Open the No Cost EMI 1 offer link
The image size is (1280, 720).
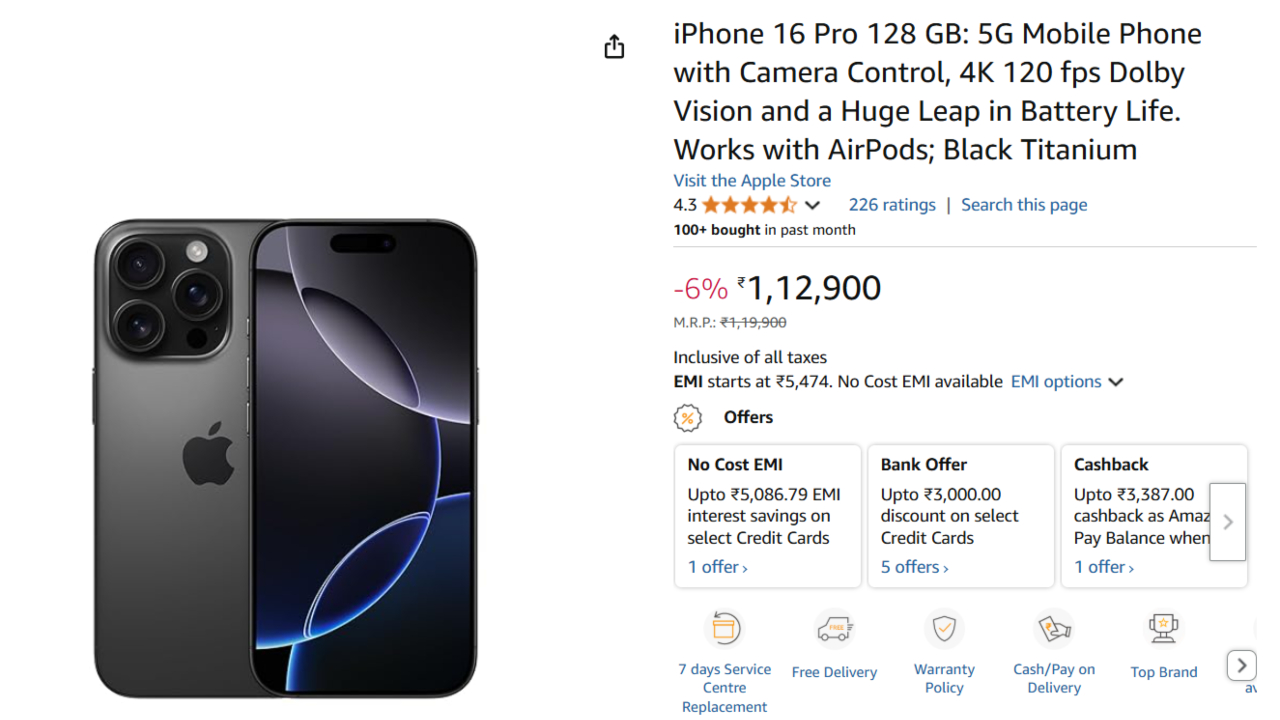click(x=717, y=567)
